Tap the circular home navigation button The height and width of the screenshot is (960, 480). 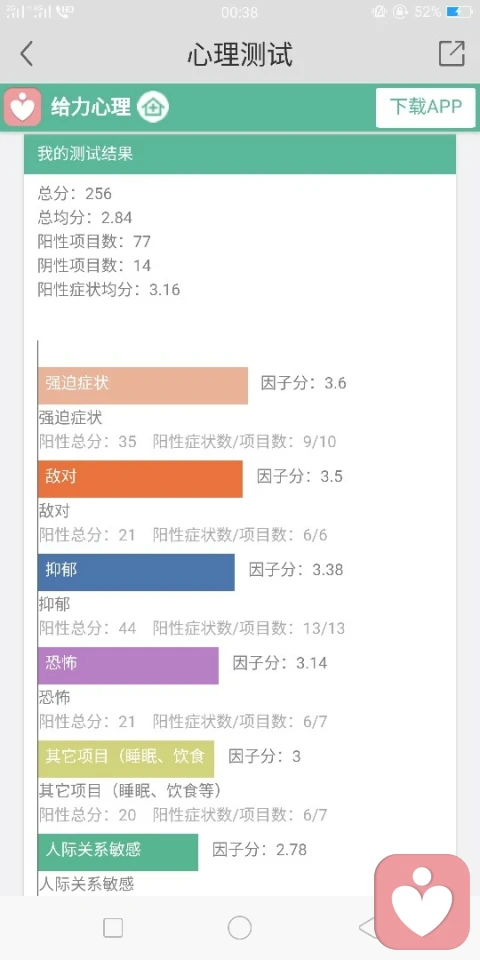click(239, 928)
